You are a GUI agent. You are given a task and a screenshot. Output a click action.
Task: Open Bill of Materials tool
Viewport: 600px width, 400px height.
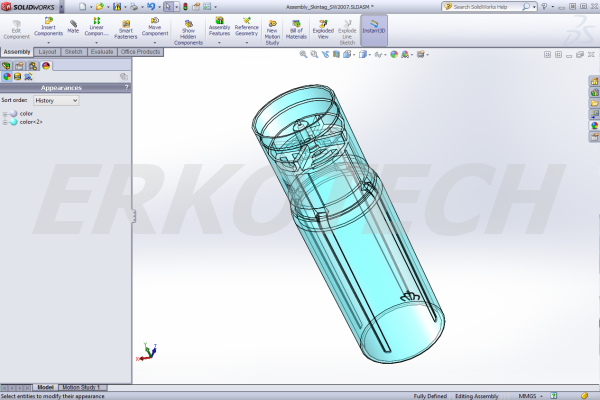click(296, 28)
